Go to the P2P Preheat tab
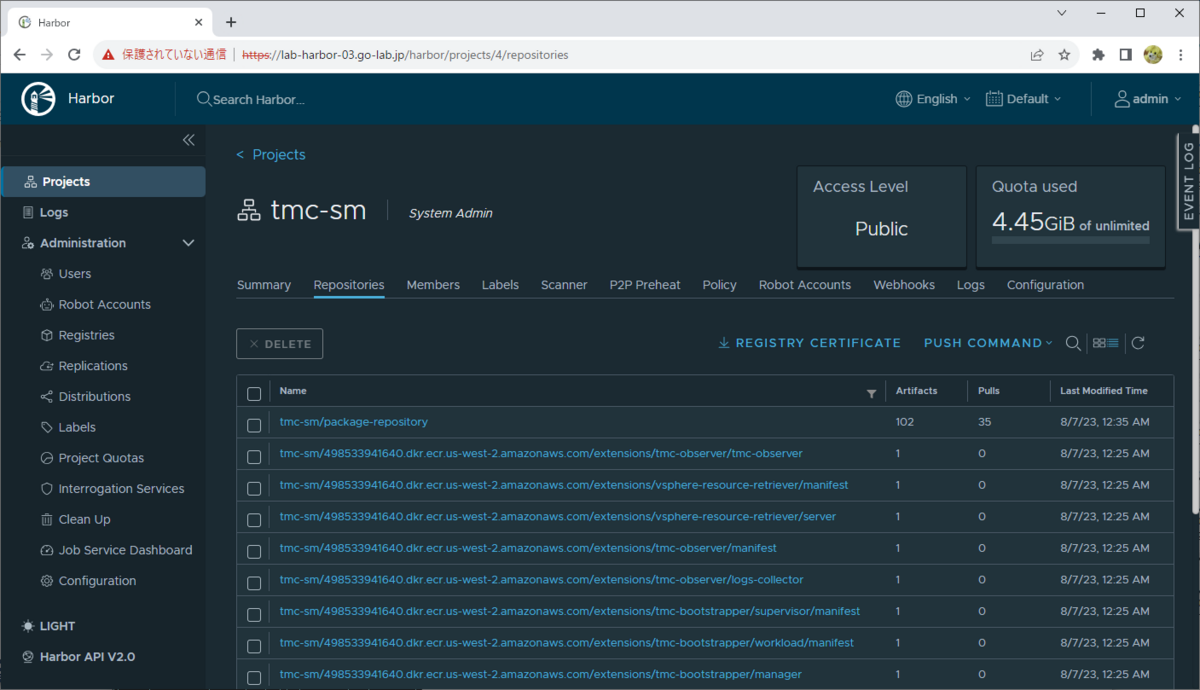The height and width of the screenshot is (690, 1200). tap(645, 285)
